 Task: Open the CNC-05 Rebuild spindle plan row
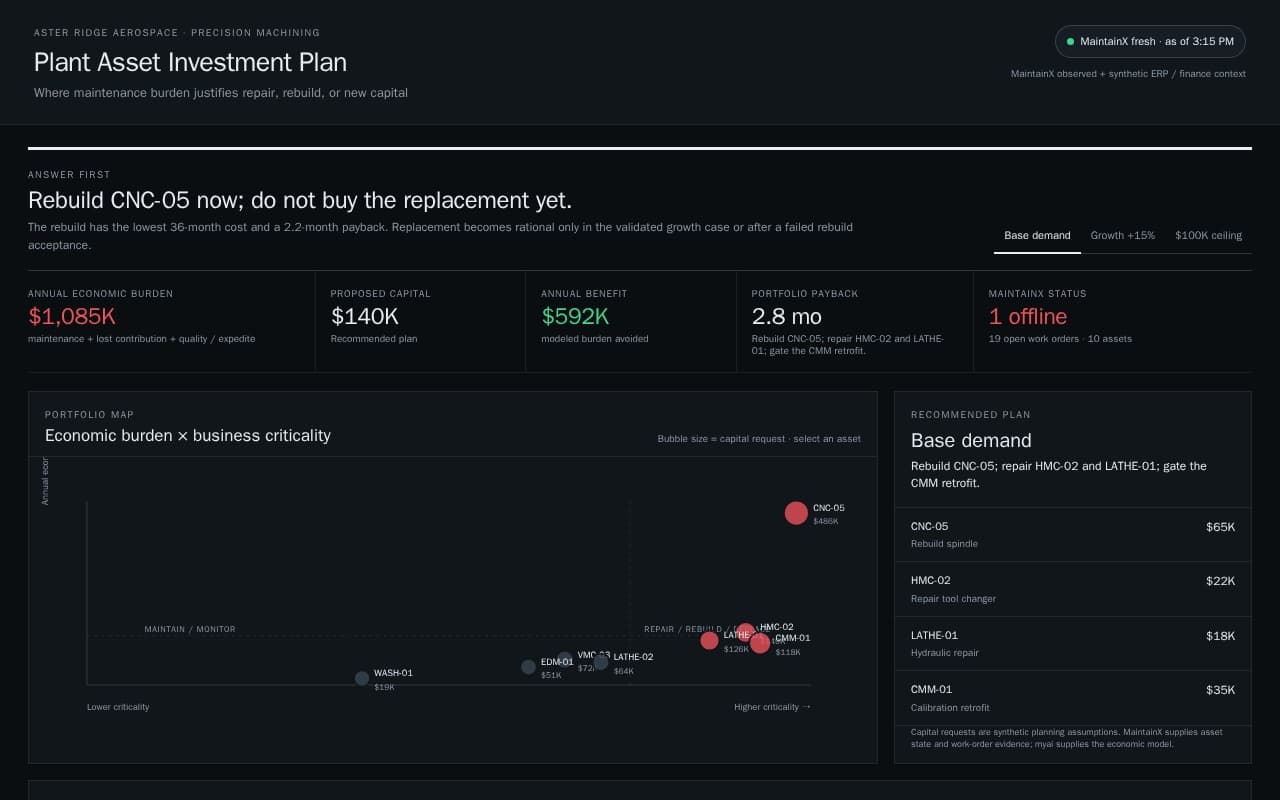click(1073, 535)
